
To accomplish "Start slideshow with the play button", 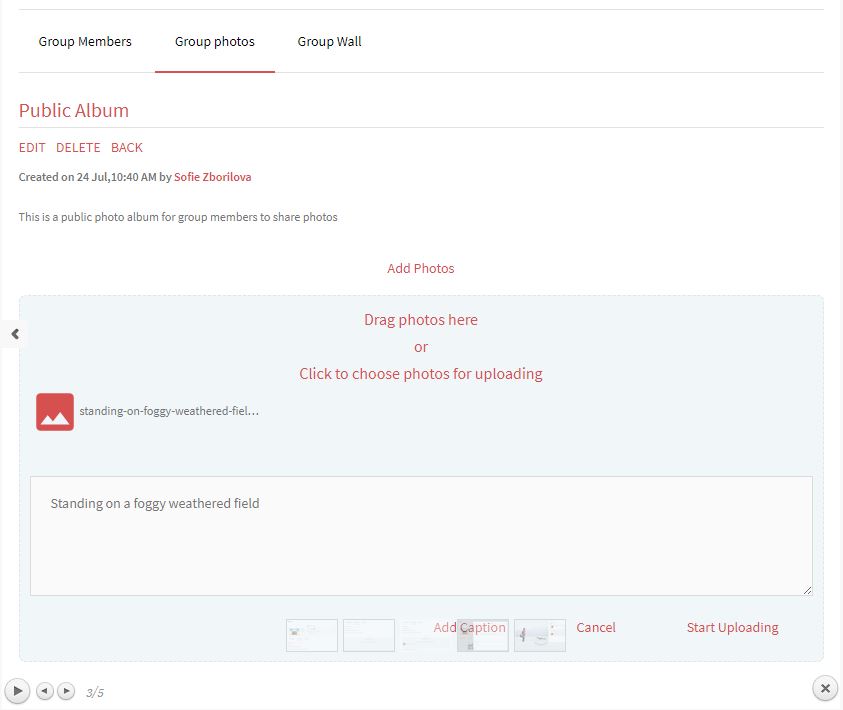I will click(17, 690).
